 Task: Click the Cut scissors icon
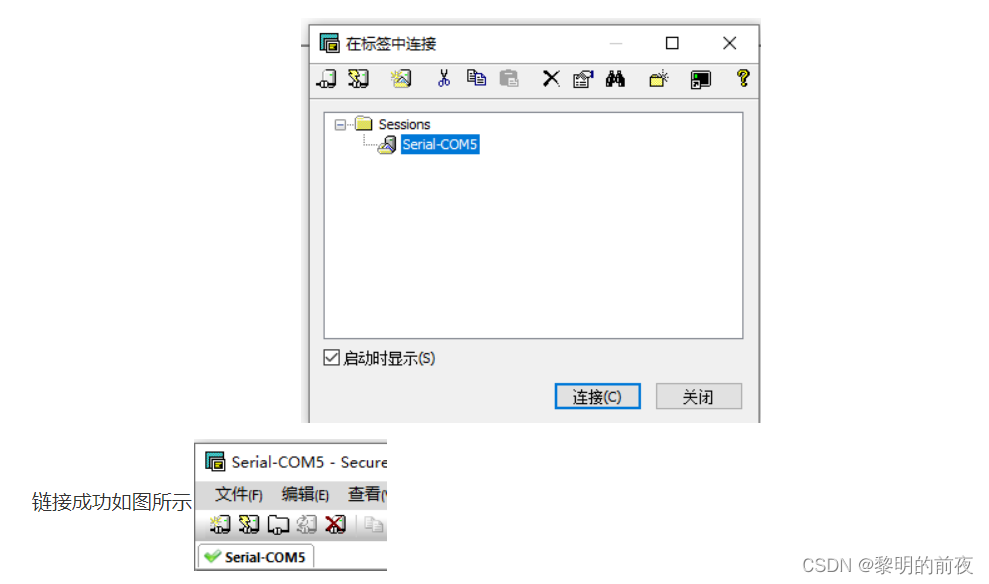point(444,79)
